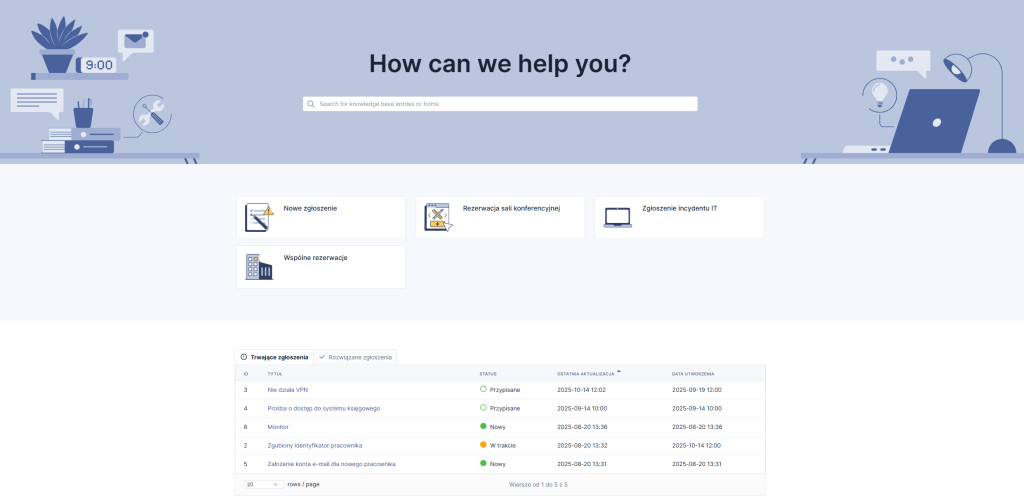Click the Wspólne rezerwacje building icon

[x=259, y=266]
